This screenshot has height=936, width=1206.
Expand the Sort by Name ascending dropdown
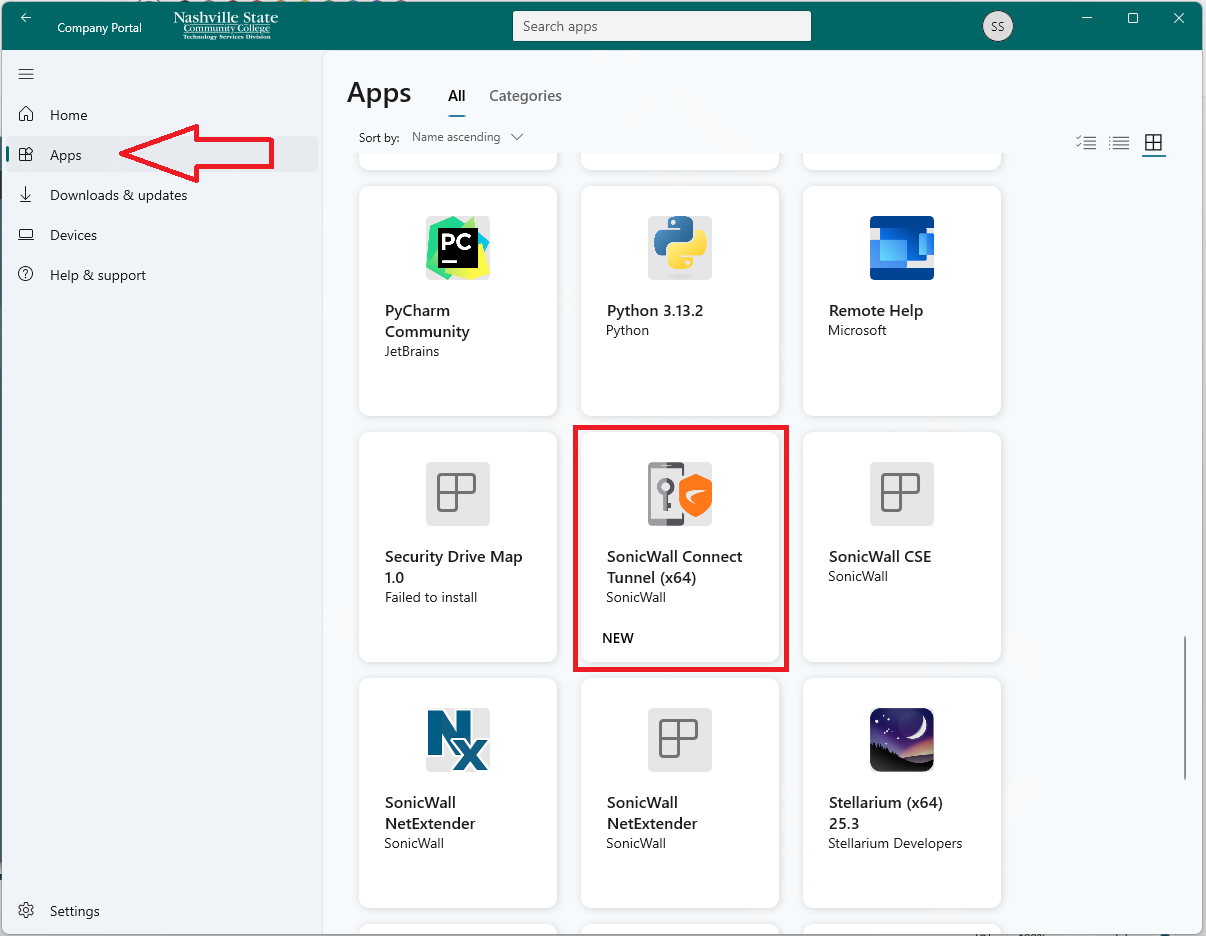click(x=467, y=137)
